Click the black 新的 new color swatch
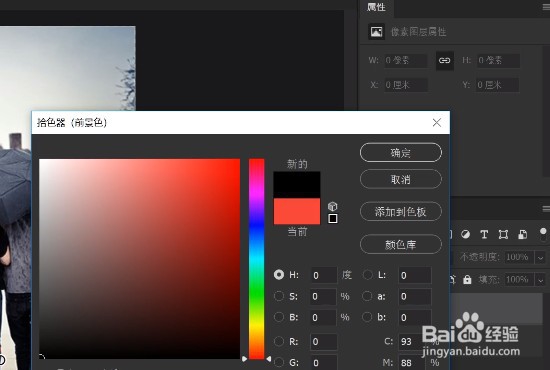 (297, 185)
